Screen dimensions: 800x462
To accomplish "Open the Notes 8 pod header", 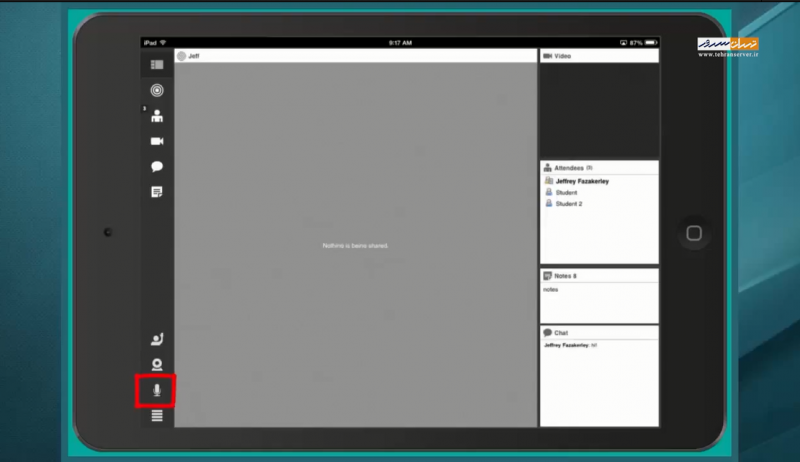I will click(599, 275).
